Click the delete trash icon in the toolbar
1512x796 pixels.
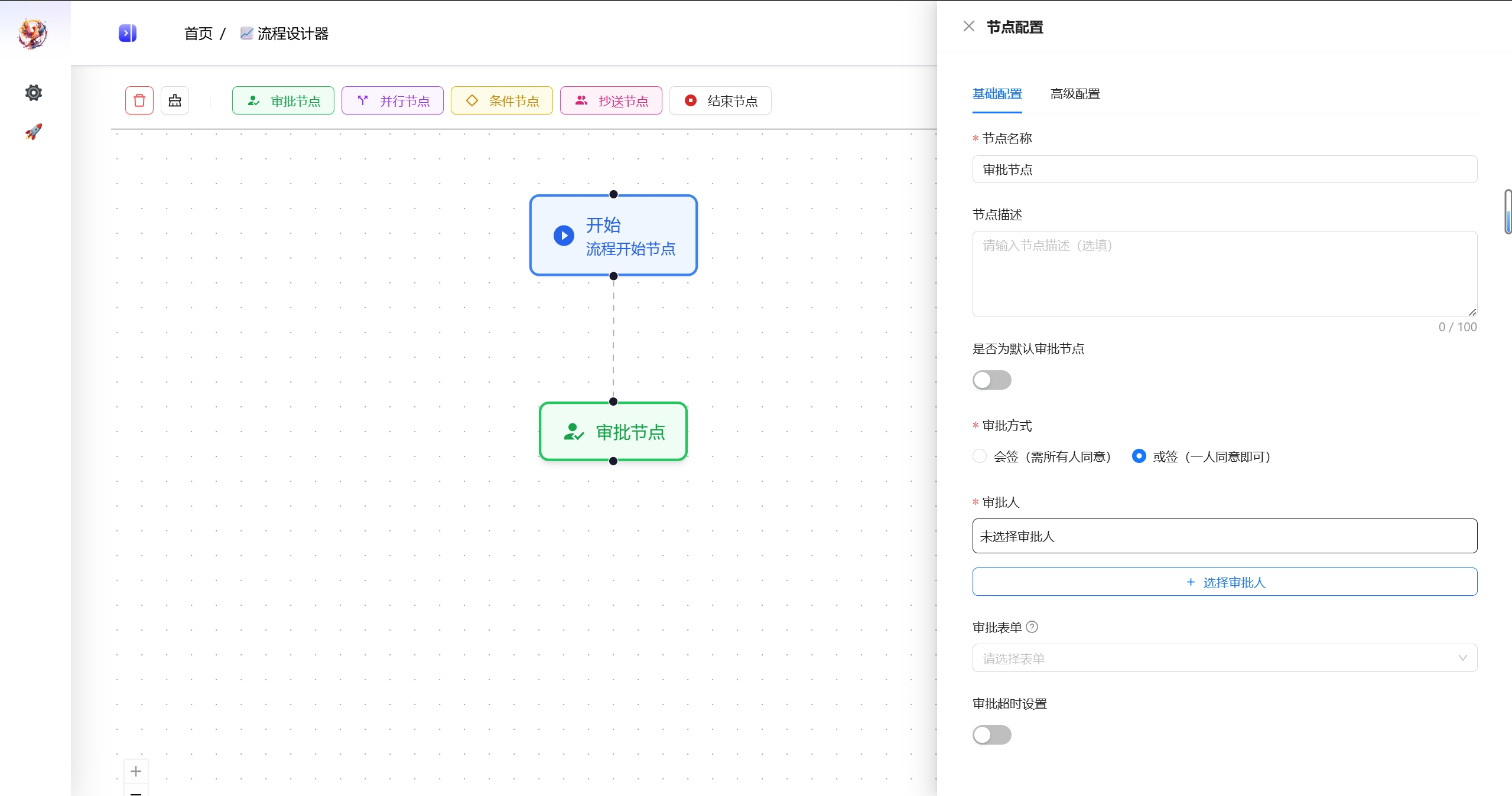coord(139,100)
